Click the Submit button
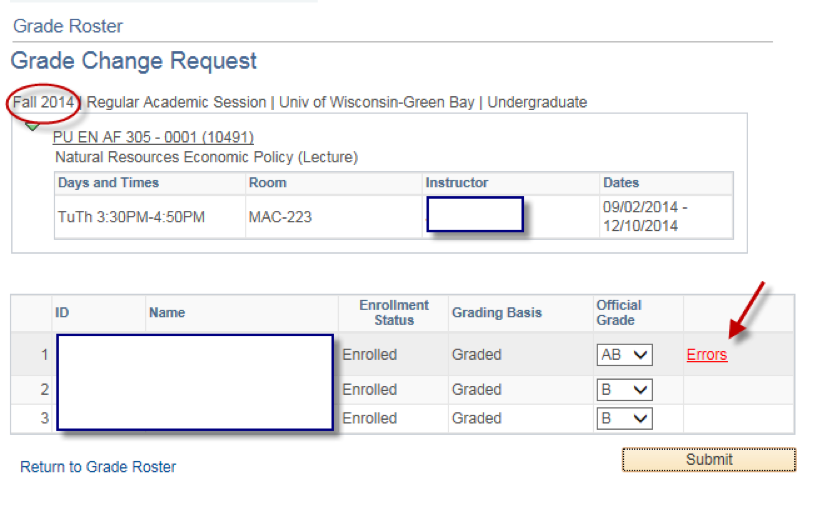 click(709, 459)
